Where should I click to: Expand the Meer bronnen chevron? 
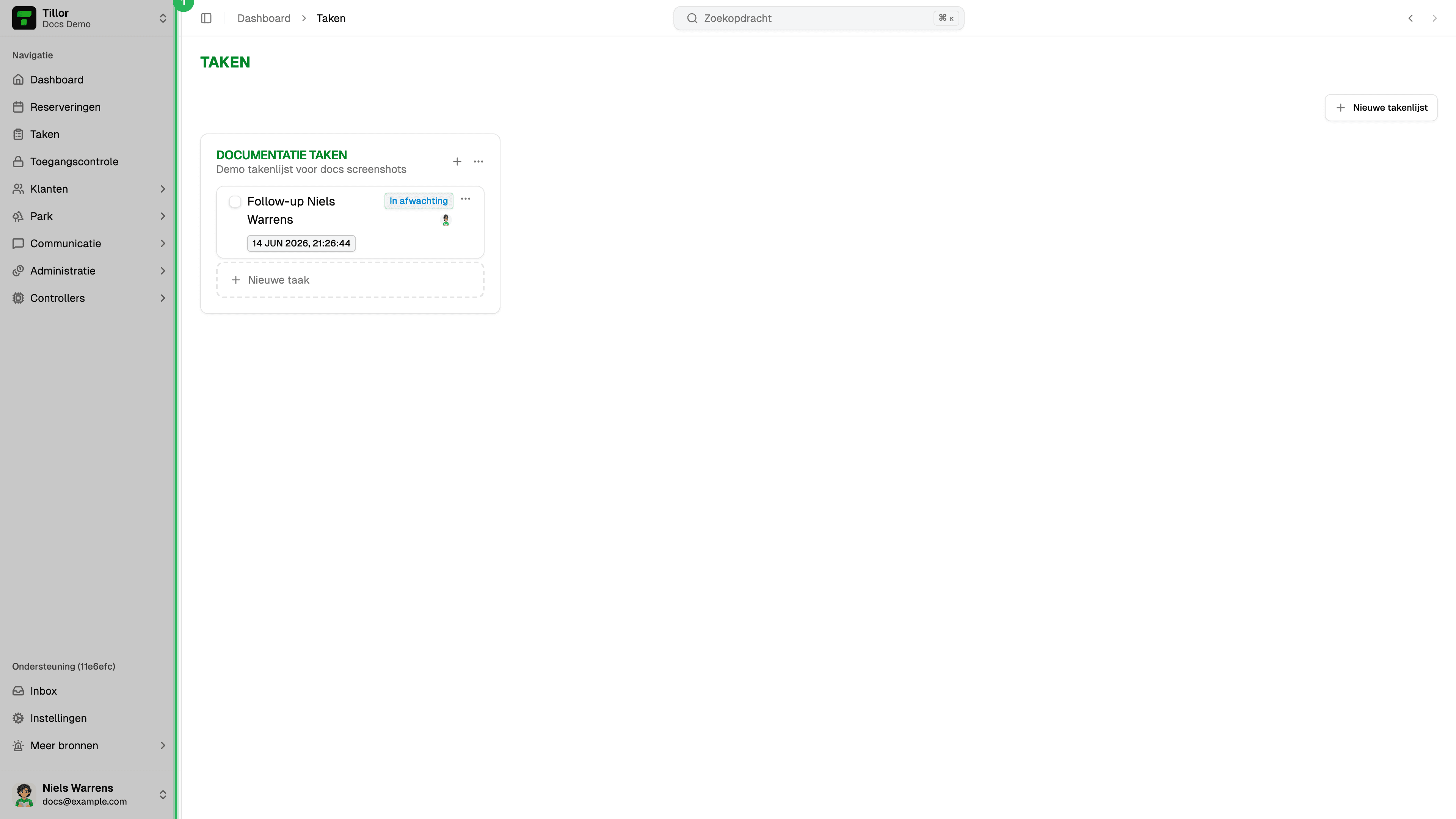tap(163, 745)
